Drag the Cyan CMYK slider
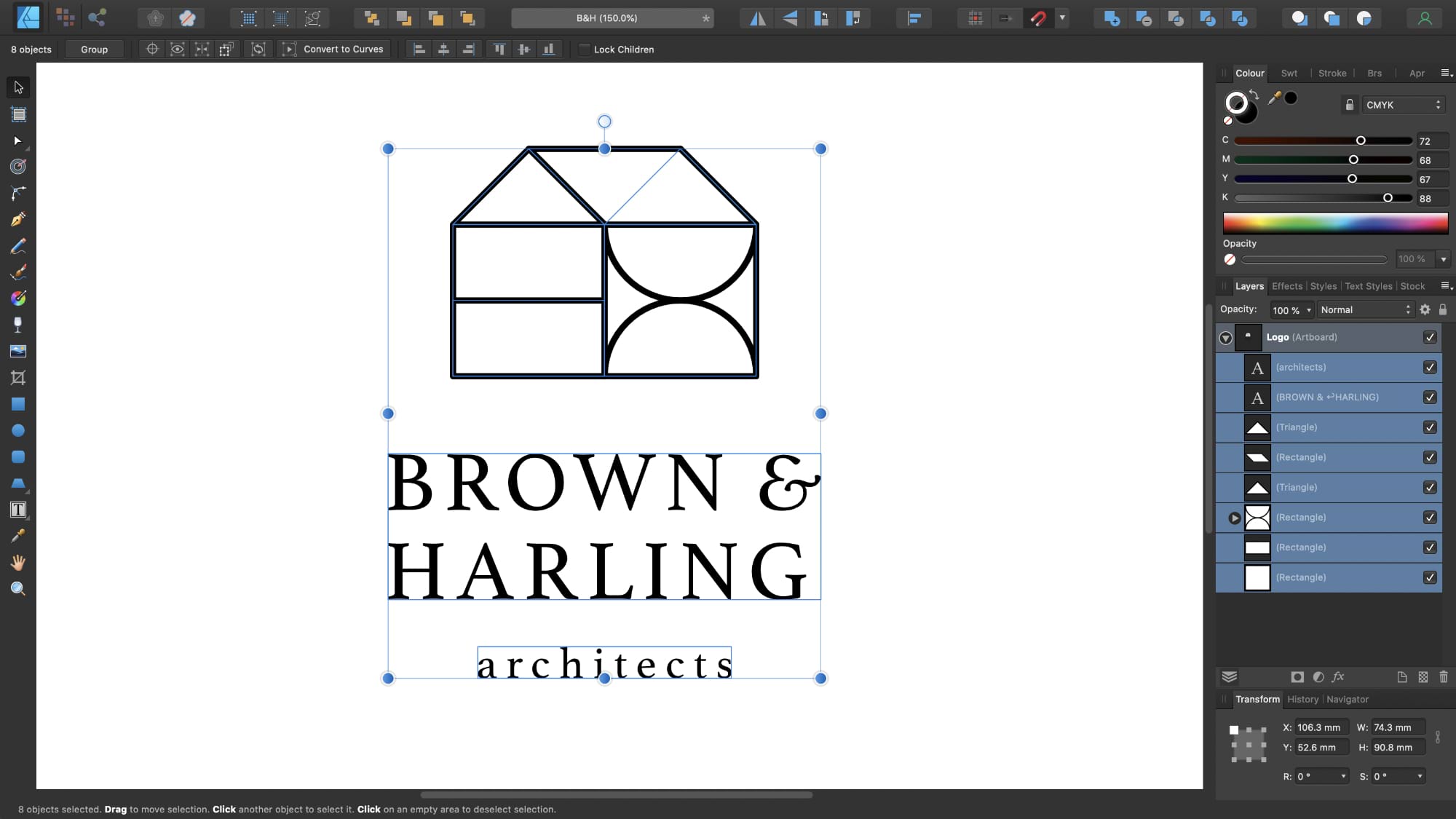Viewport: 1456px width, 819px height. click(1360, 140)
